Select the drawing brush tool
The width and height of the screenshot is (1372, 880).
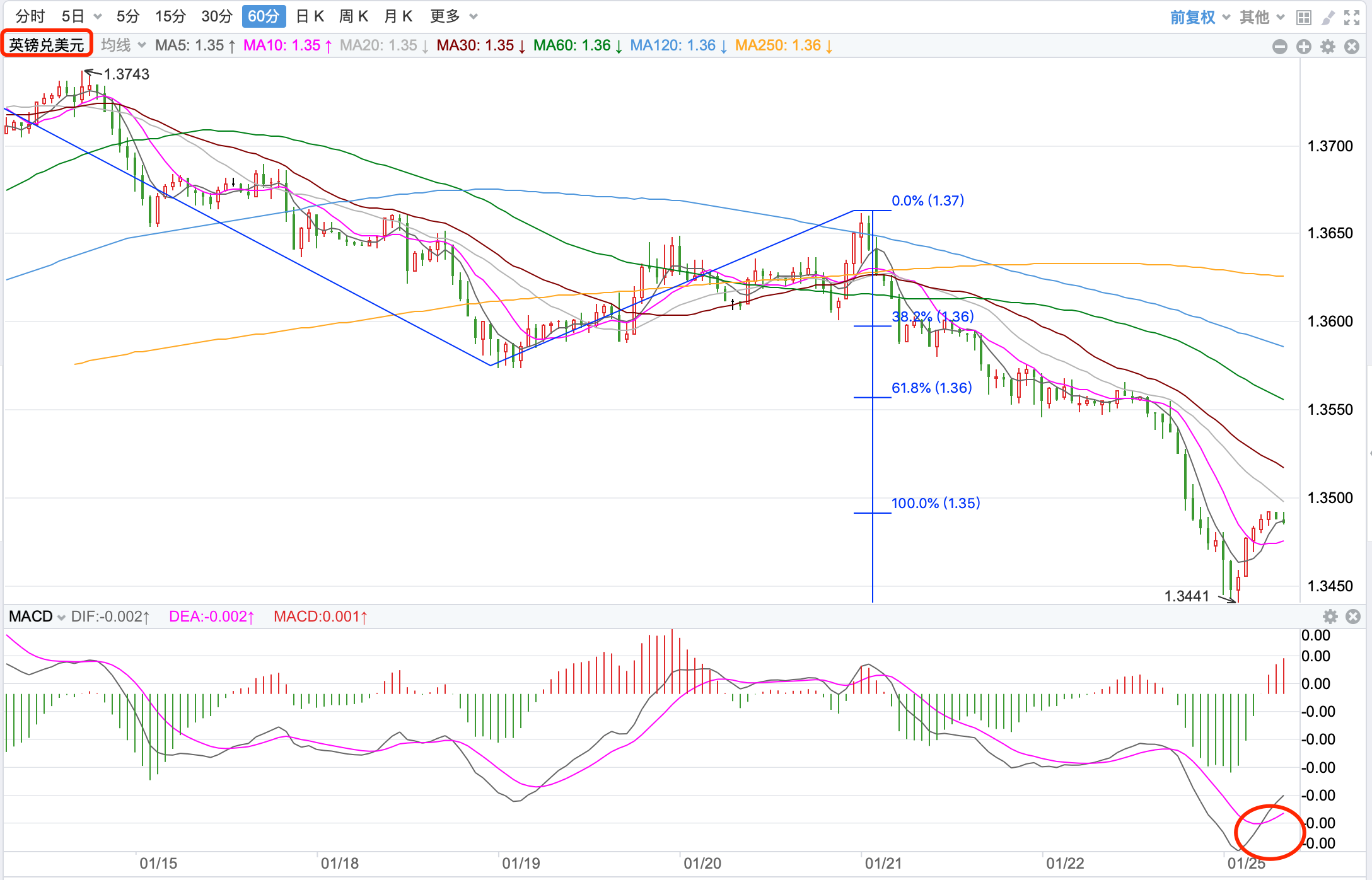tap(1328, 17)
